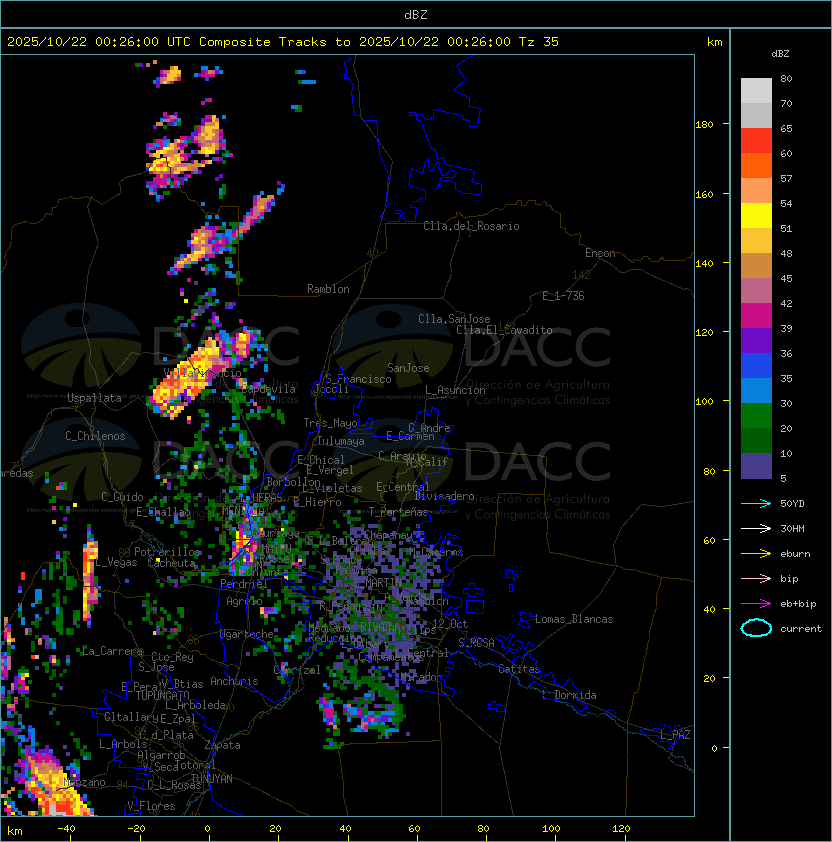Image resolution: width=832 pixels, height=842 pixels.
Task: Click the 'Encon' map label
Action: click(x=600, y=253)
